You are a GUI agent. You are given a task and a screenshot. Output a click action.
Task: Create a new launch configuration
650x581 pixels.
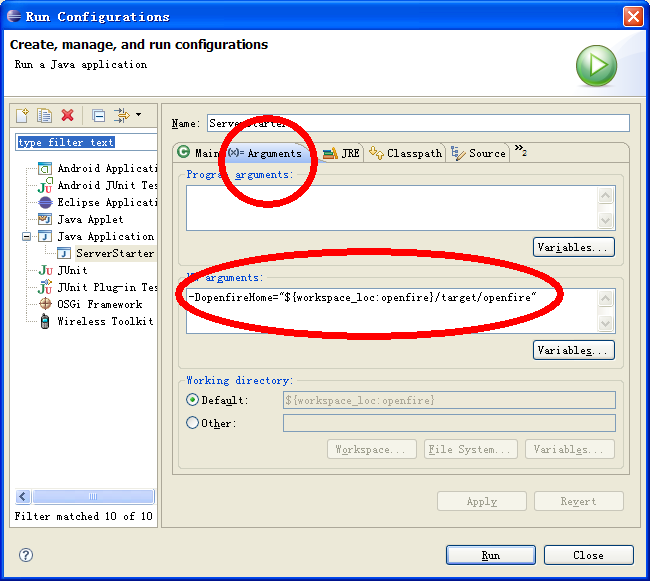[22, 115]
